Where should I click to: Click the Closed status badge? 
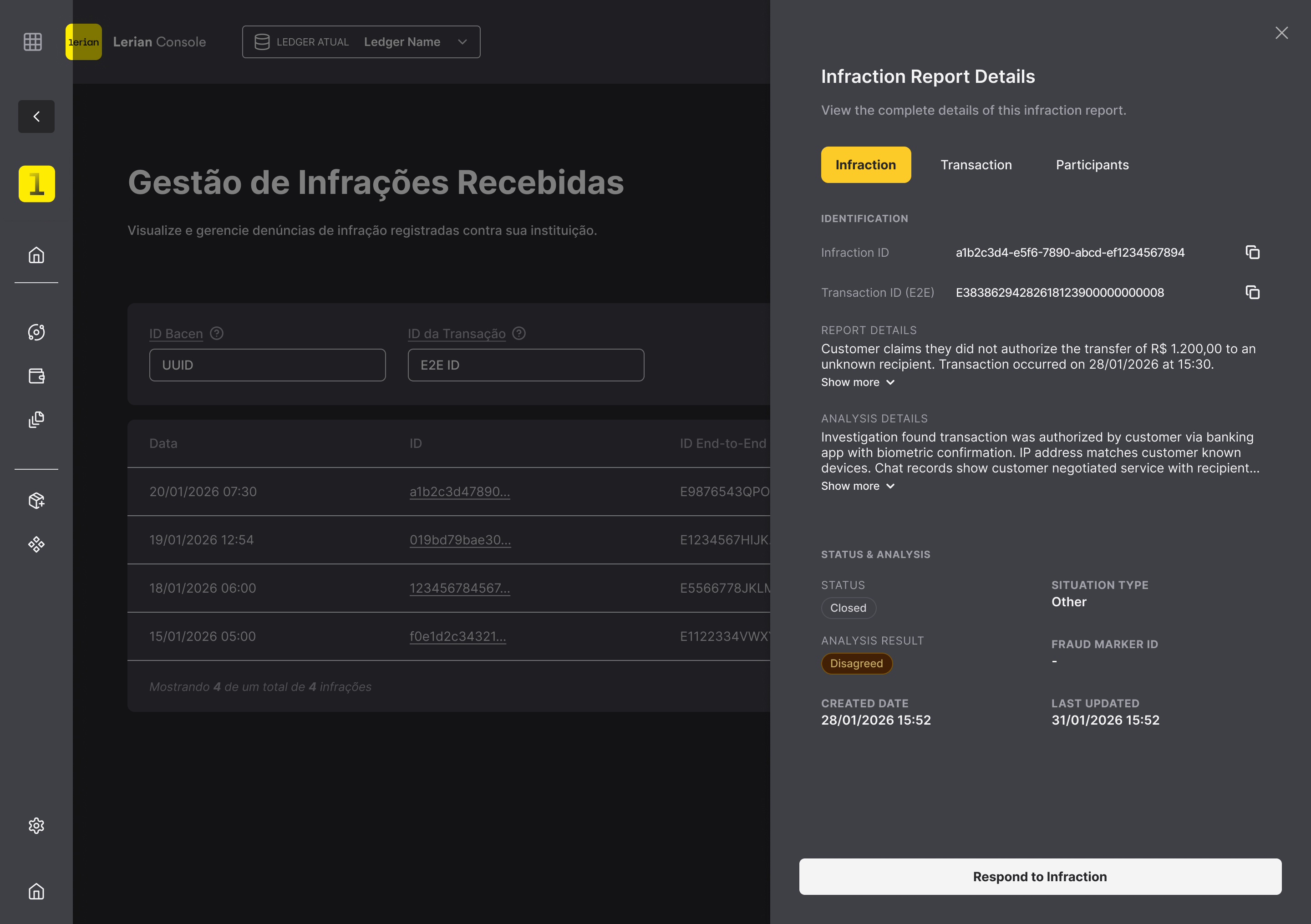point(848,608)
